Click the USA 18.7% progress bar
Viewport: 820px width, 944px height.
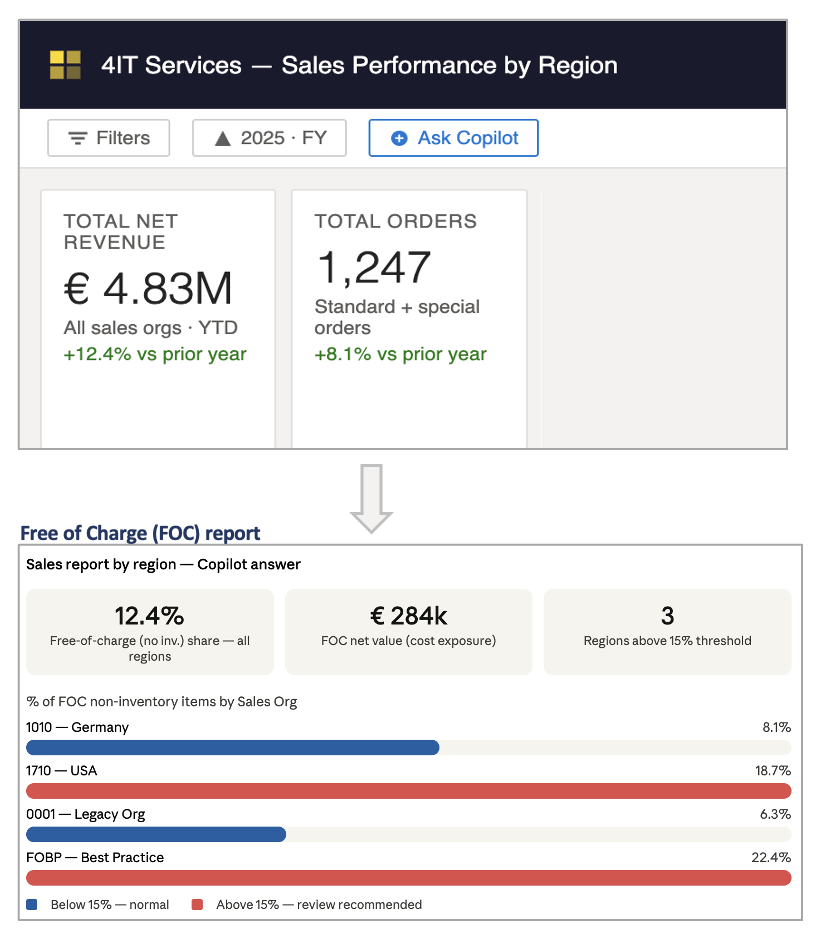pos(408,790)
